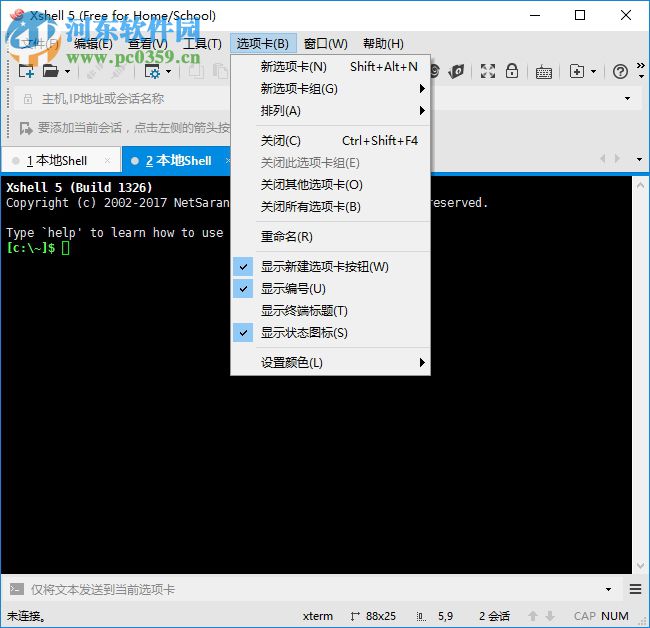The height and width of the screenshot is (628, 650).
Task: Open the 窗口(W) menu
Action: (x=325, y=44)
